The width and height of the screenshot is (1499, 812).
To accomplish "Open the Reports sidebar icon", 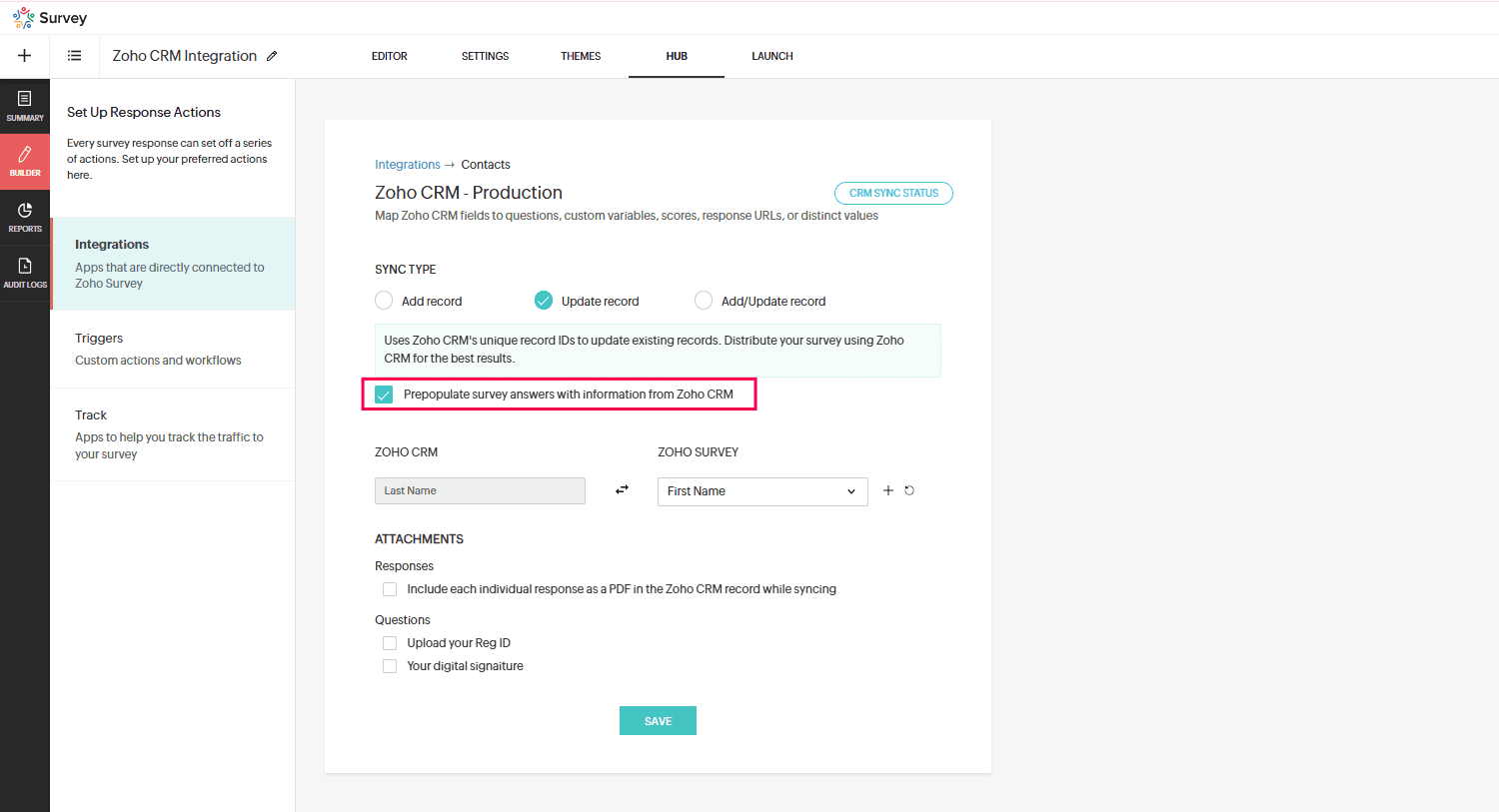I will [x=25, y=217].
